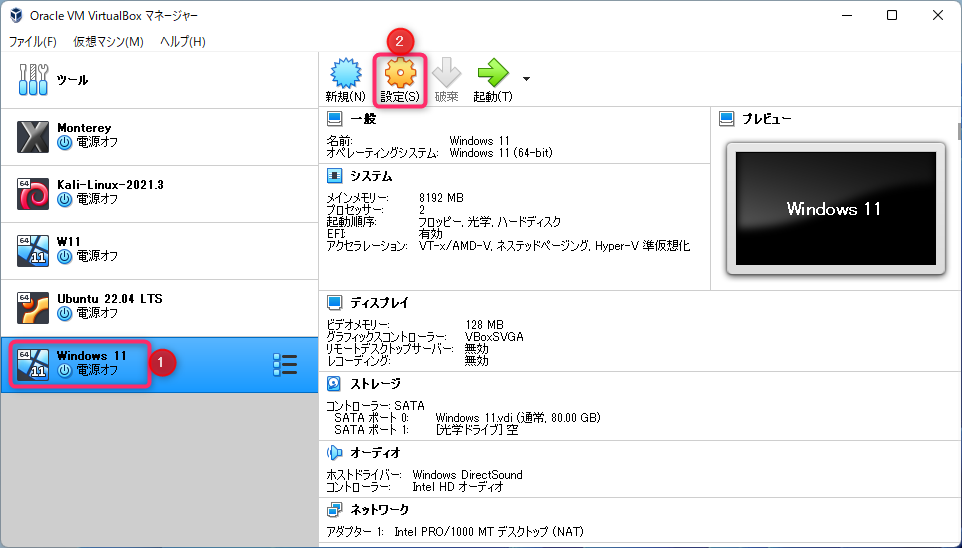Click the Windows 11 preview thumbnail

(x=836, y=209)
